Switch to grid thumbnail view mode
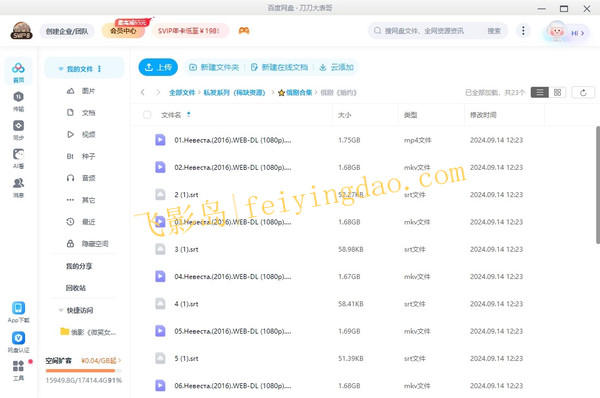Screen dimensions: 600x398 (x=557, y=93)
